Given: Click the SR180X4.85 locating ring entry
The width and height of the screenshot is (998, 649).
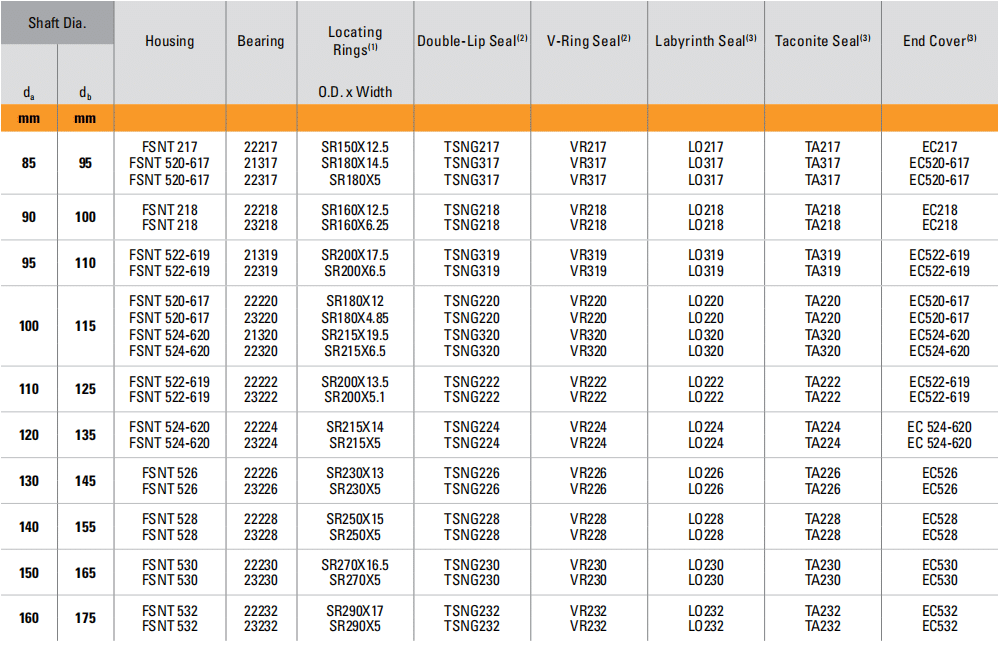Looking at the screenshot, I should tap(355, 318).
